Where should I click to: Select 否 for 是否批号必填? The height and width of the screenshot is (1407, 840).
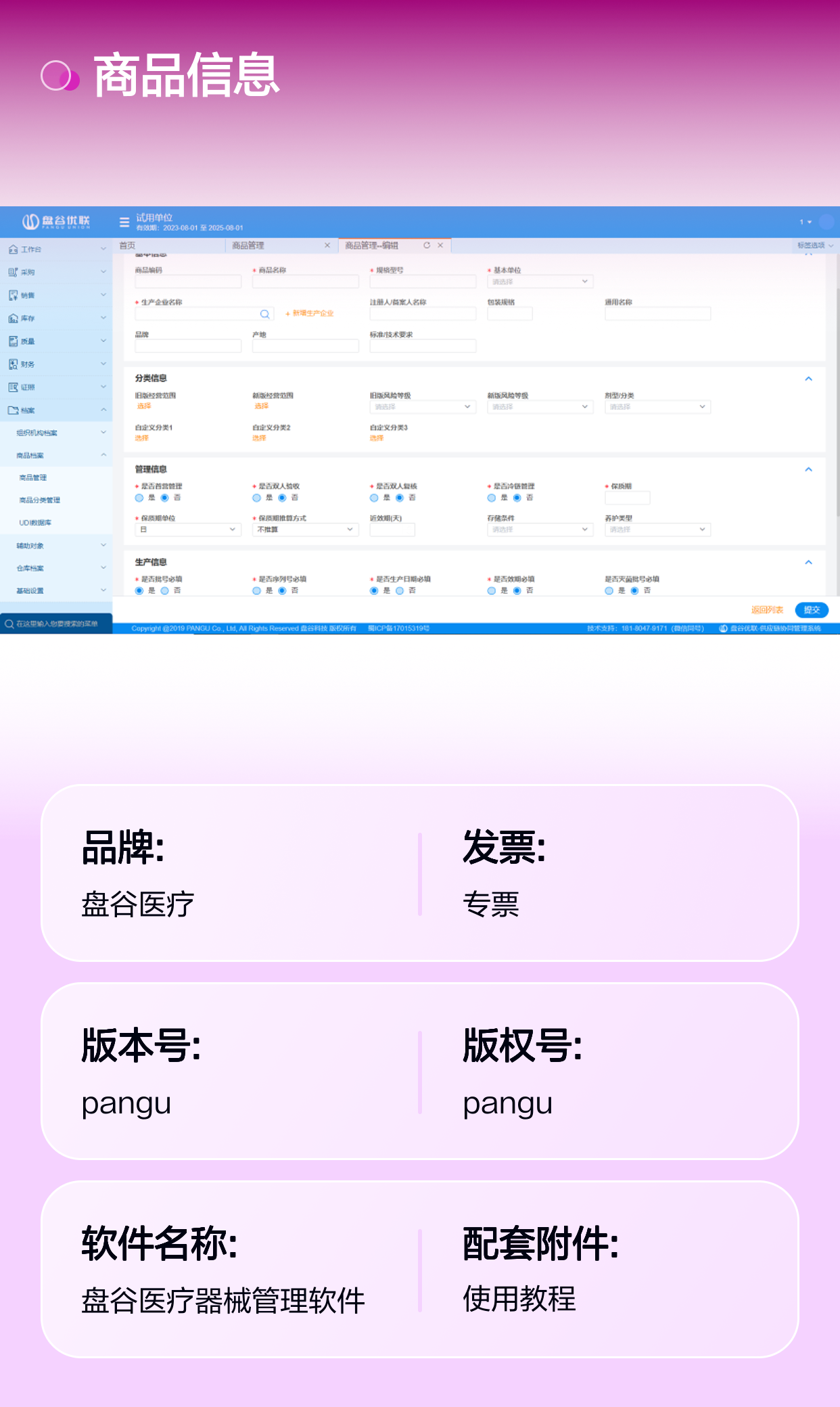(x=164, y=591)
